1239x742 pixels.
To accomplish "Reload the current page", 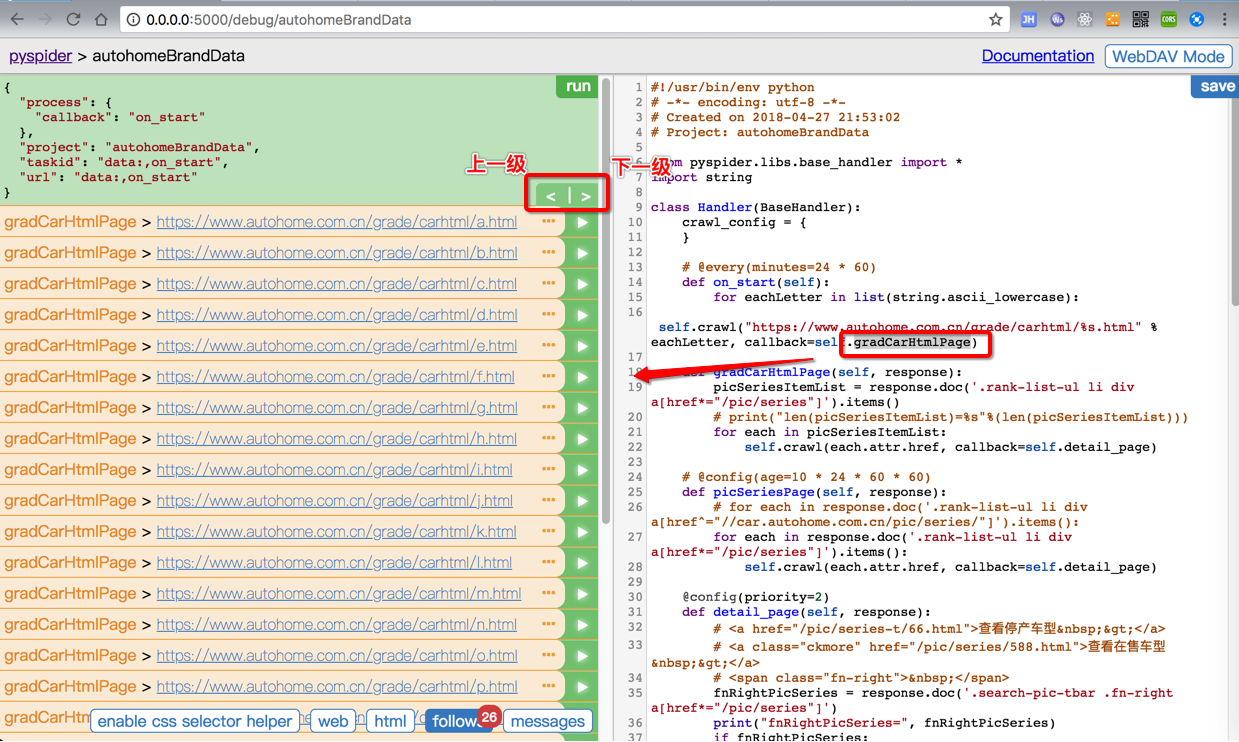I will tap(73, 19).
